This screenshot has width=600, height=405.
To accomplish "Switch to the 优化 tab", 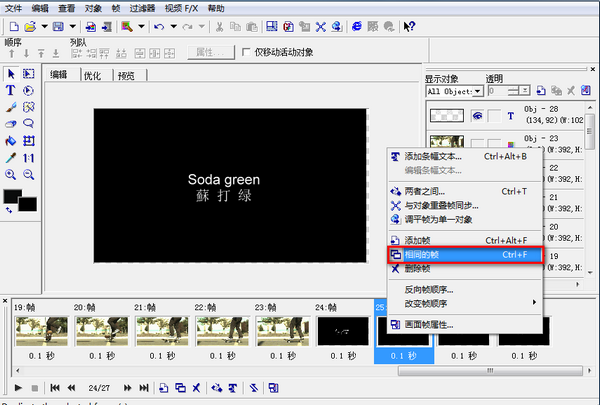I will [x=92, y=75].
